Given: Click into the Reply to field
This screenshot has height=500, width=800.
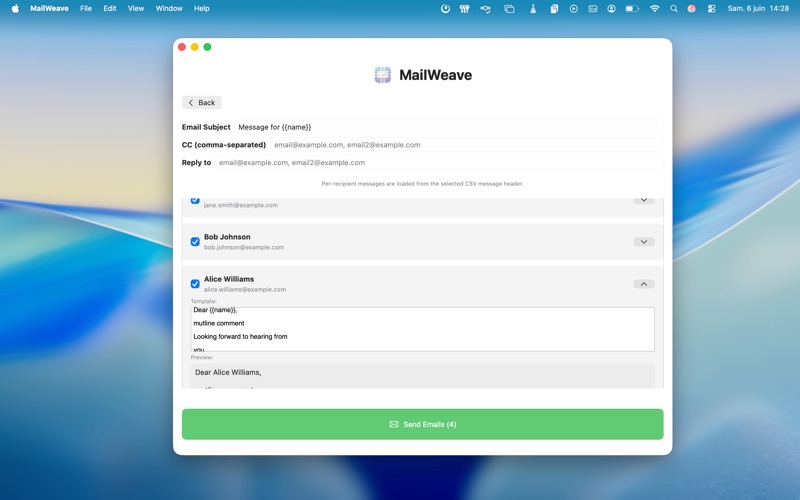Looking at the screenshot, I should 439,163.
